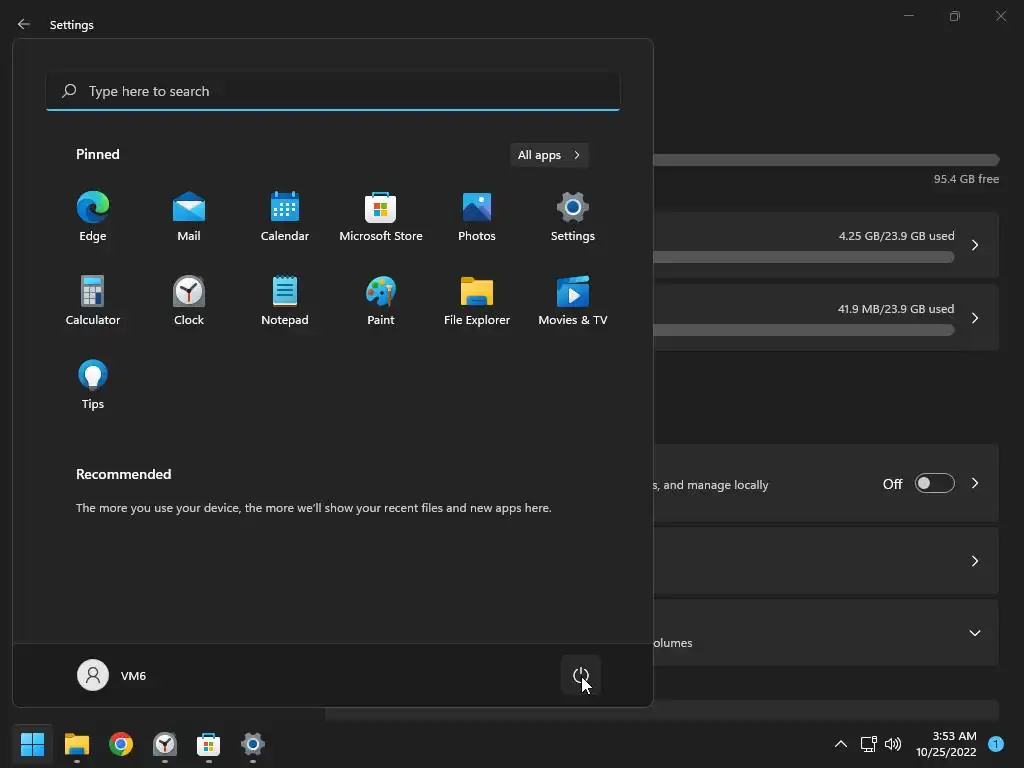
Task: Open the Tips app
Action: 93,385
